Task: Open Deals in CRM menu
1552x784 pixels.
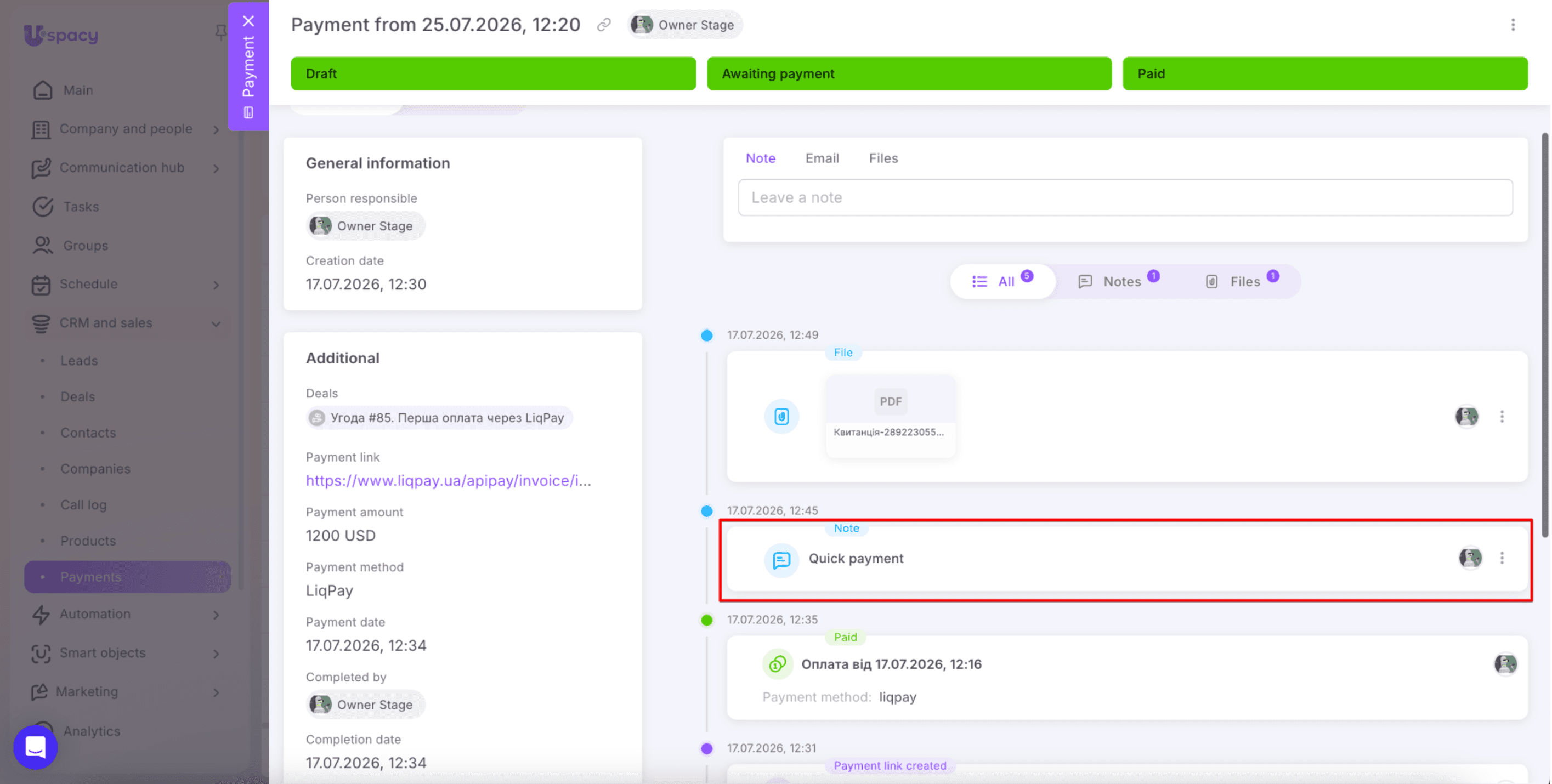Action: tap(78, 397)
